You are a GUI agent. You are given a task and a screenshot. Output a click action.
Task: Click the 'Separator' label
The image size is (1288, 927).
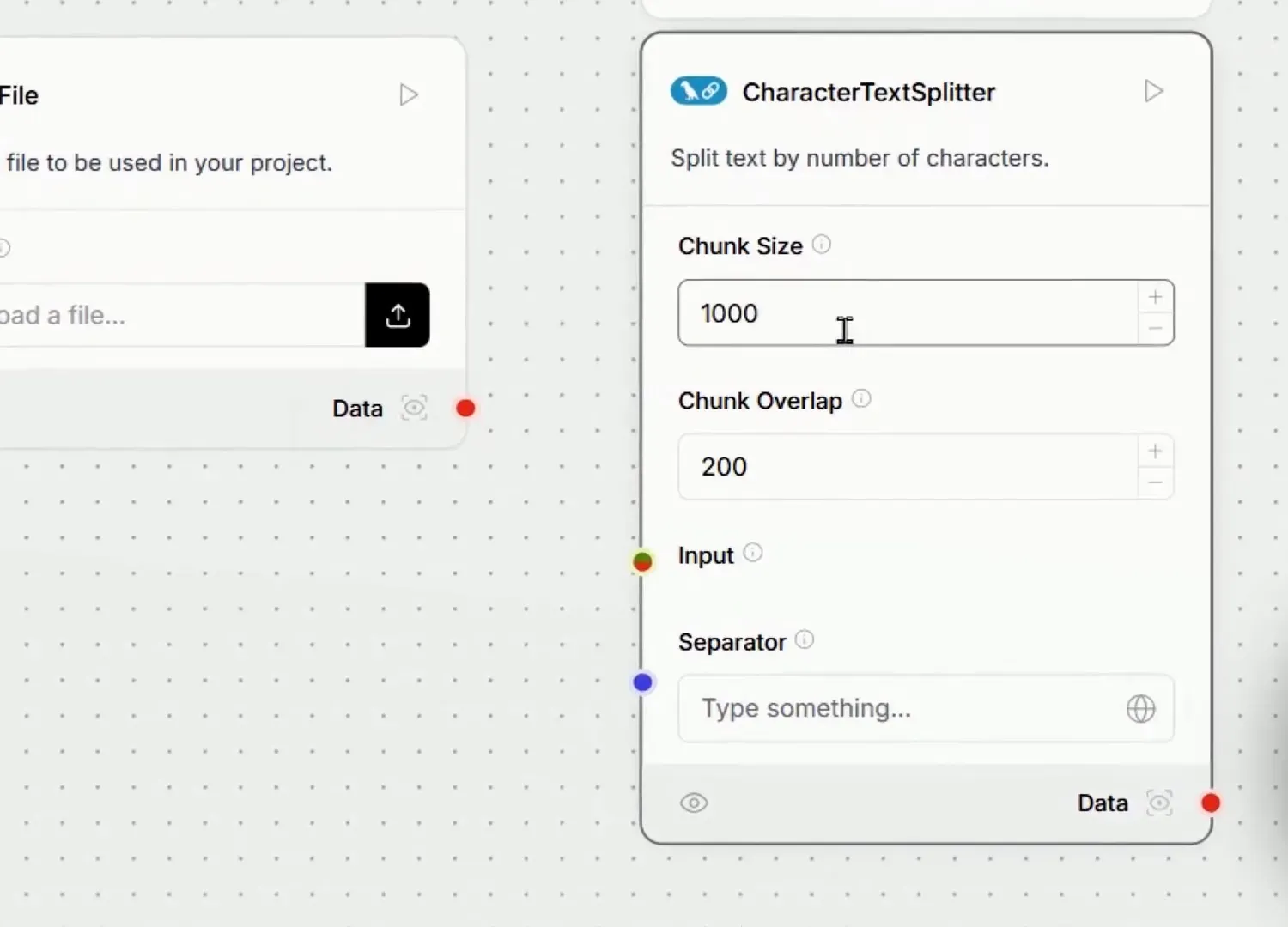[x=732, y=642]
